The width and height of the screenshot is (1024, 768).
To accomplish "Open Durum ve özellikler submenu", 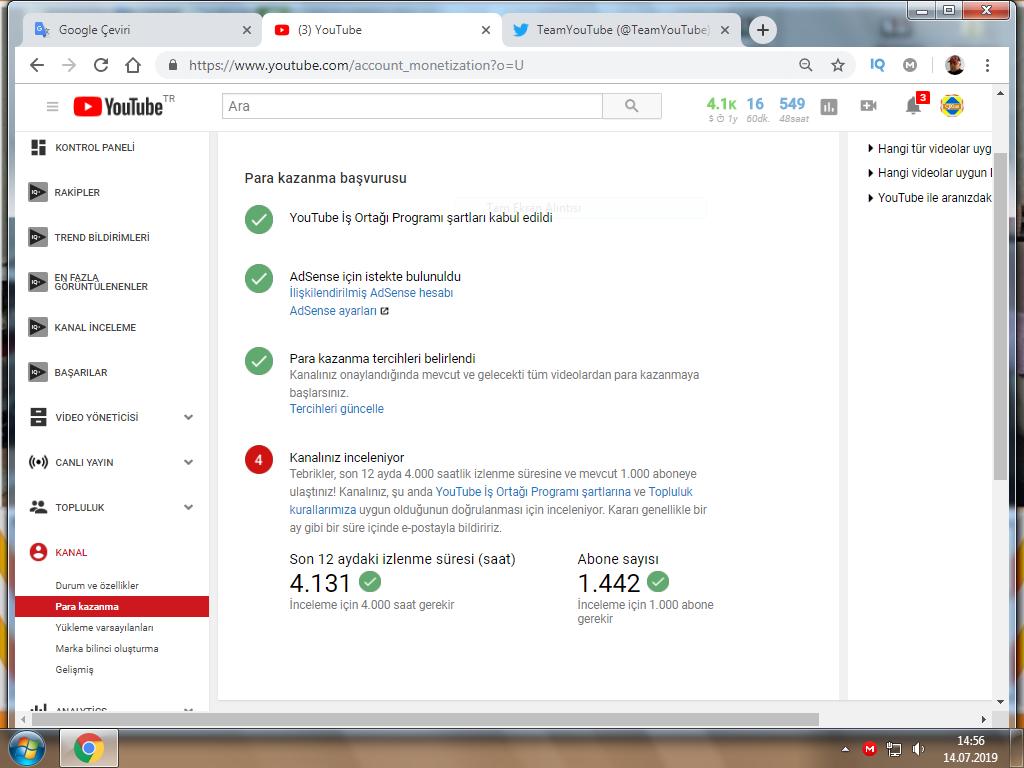I will click(x=97, y=586).
